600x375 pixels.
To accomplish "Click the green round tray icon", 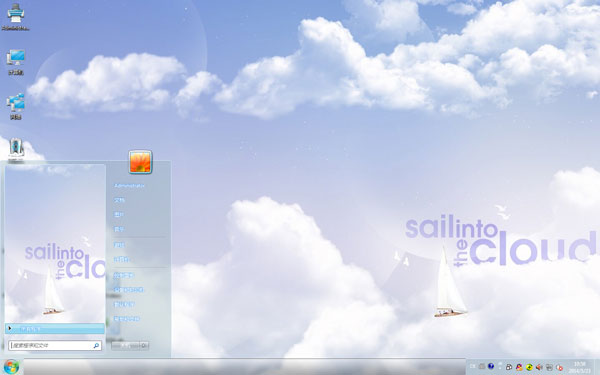I will click(x=529, y=367).
